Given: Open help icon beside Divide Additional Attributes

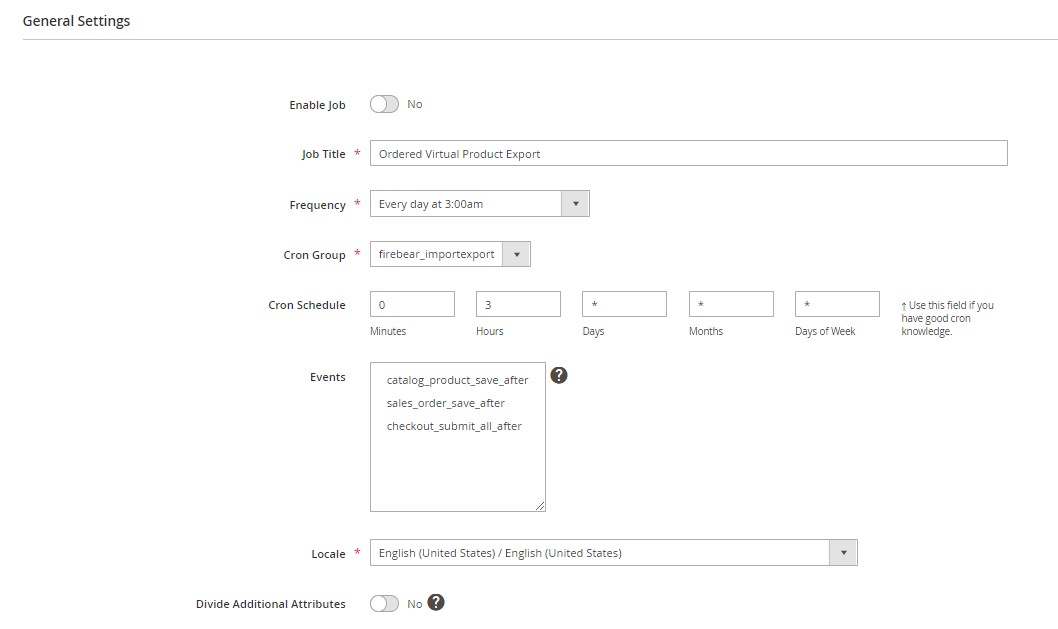Looking at the screenshot, I should click(436, 602).
